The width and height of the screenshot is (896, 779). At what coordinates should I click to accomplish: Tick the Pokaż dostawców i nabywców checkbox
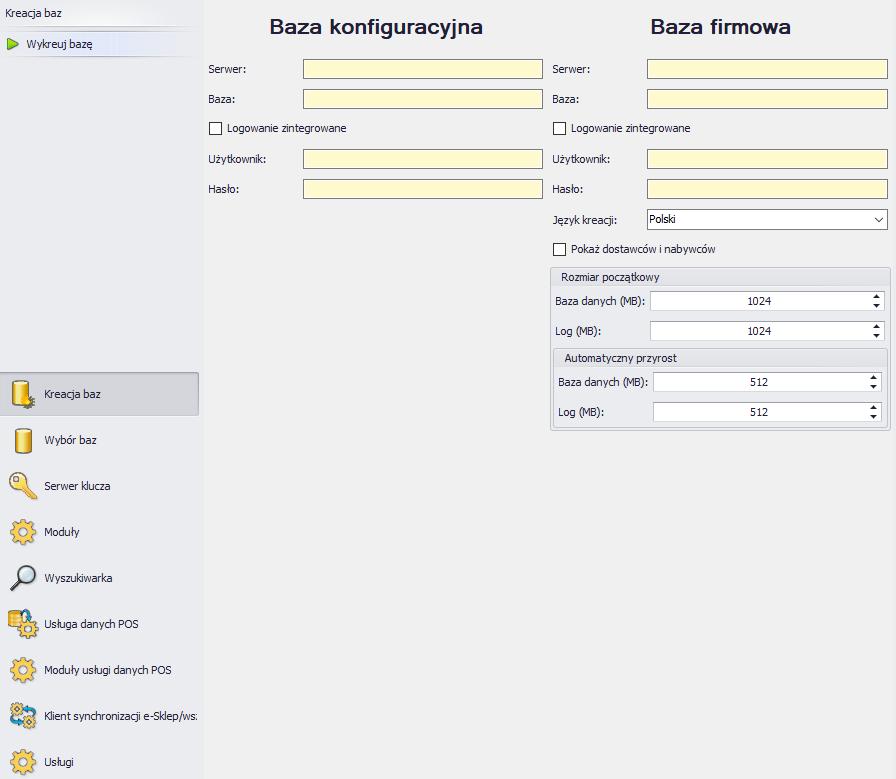[x=559, y=249]
